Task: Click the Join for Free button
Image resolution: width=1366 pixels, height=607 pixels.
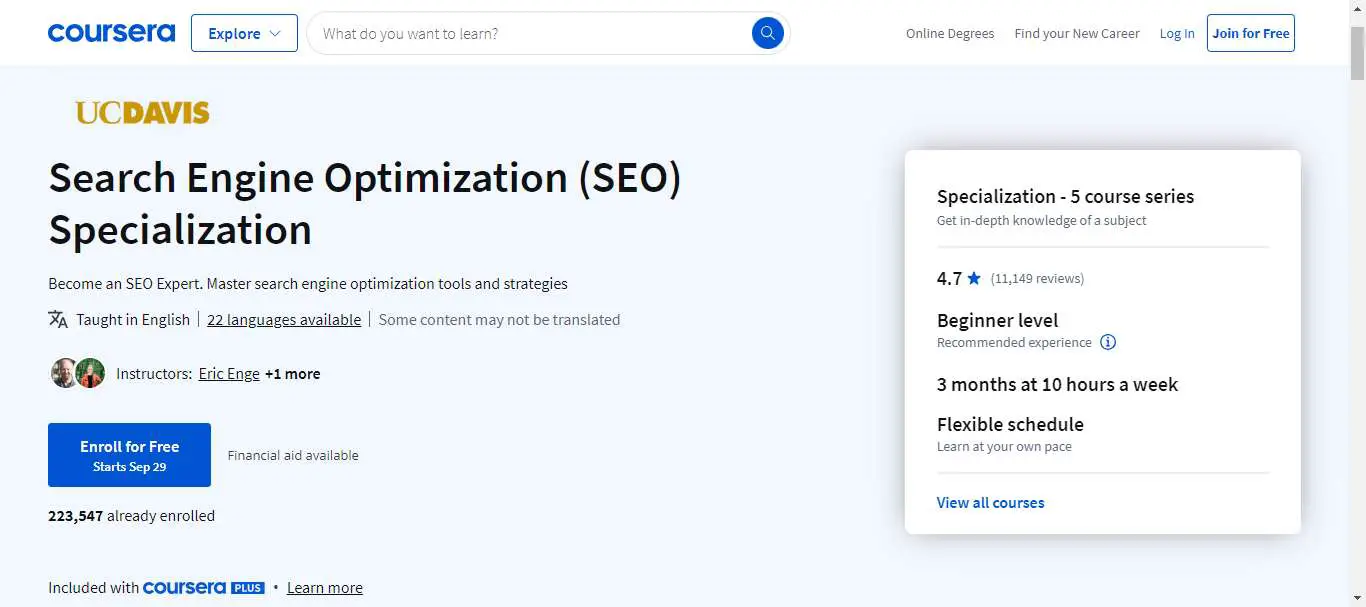Action: pos(1251,33)
